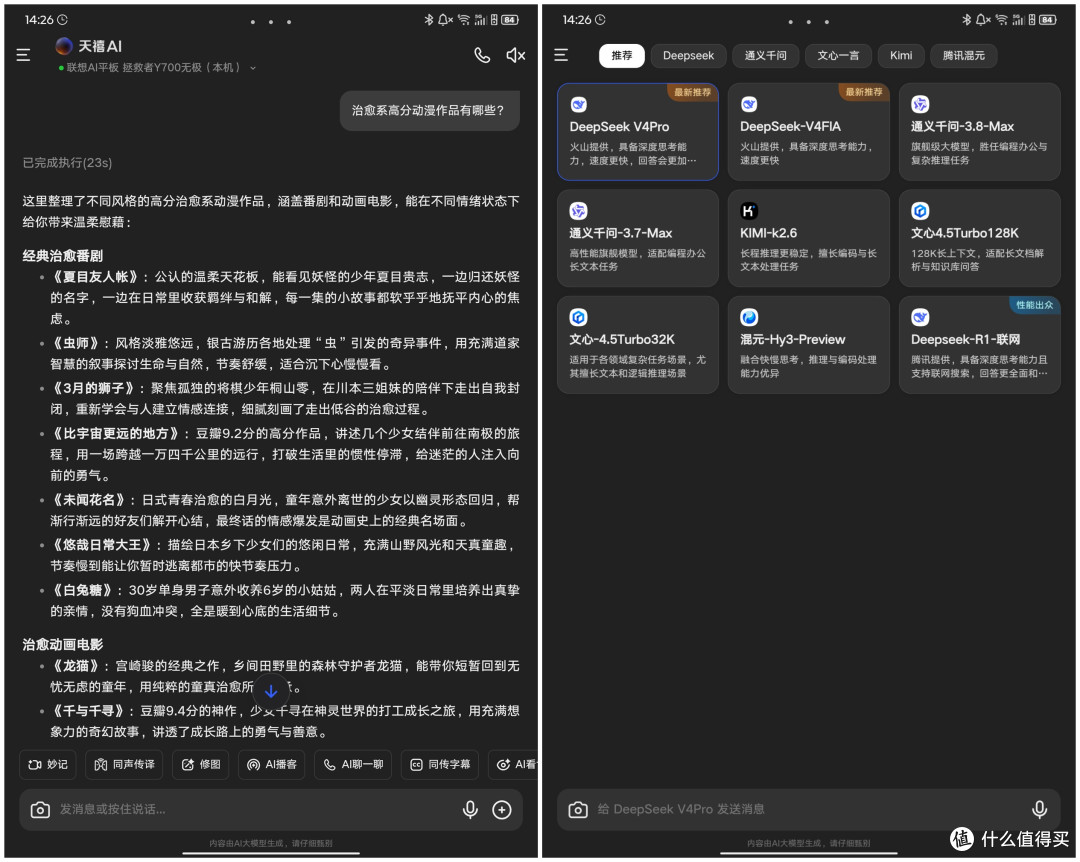
Task: Tap the 《夏目友人帐》 title in the answer
Action: point(96,277)
